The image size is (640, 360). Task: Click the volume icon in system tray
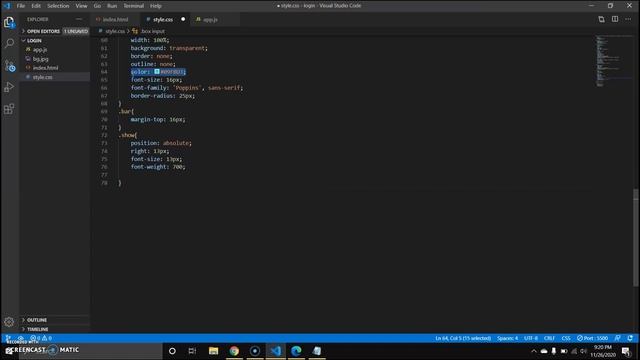(584, 351)
